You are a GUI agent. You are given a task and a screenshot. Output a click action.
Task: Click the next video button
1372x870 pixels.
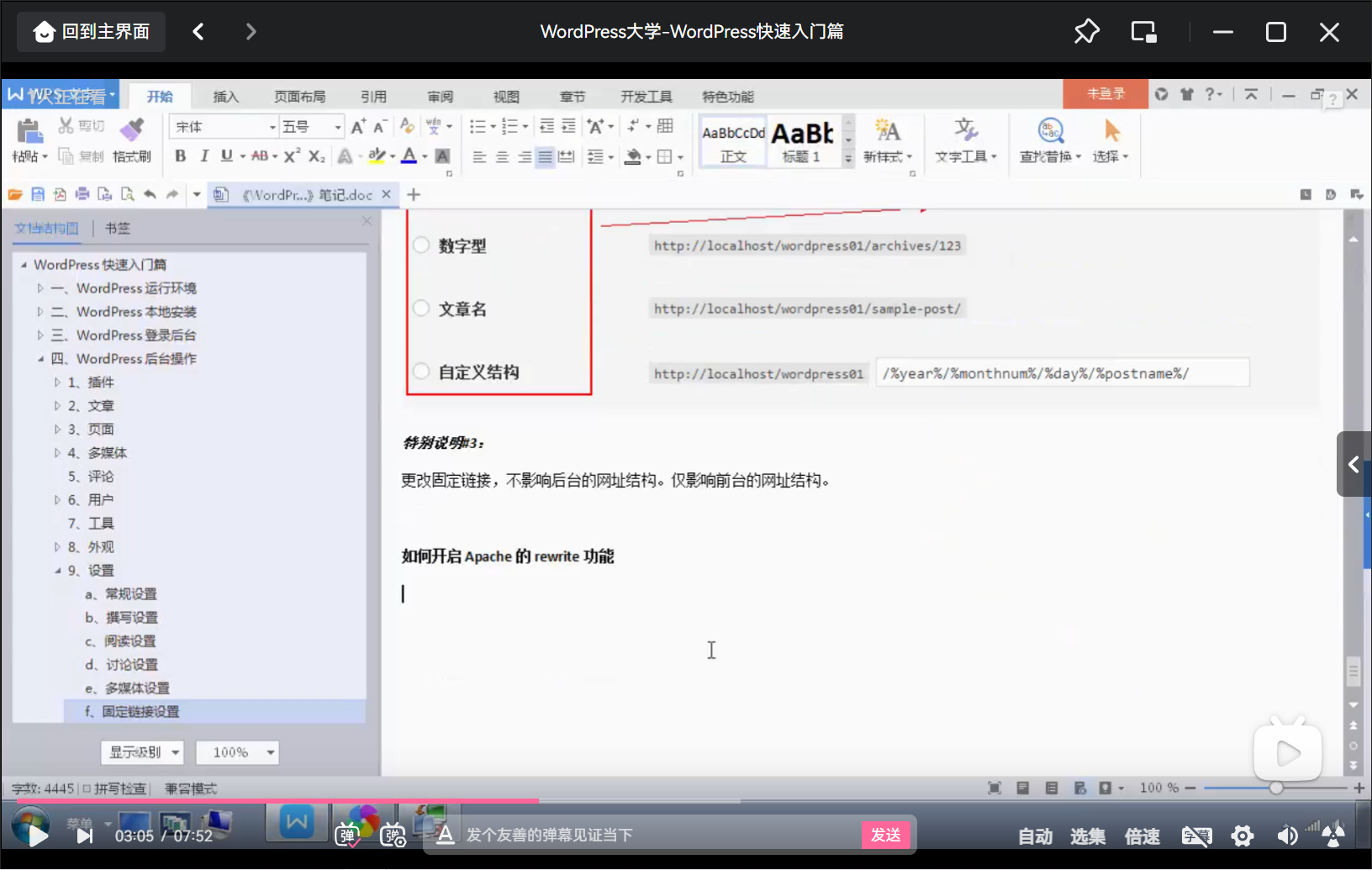pyautogui.click(x=85, y=836)
